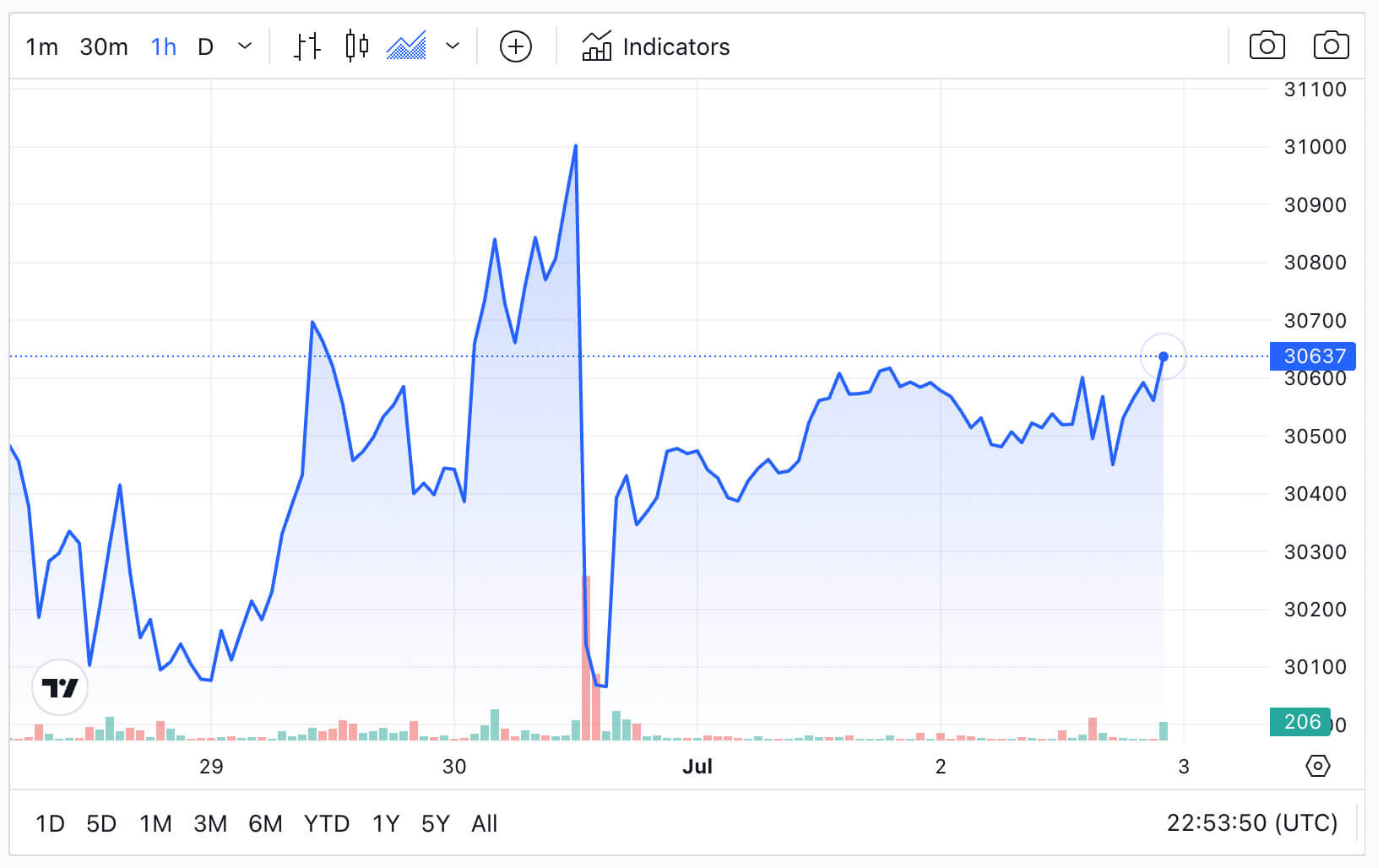Switch to the 1m timeframe
This screenshot has width=1378, height=868.
(41, 46)
